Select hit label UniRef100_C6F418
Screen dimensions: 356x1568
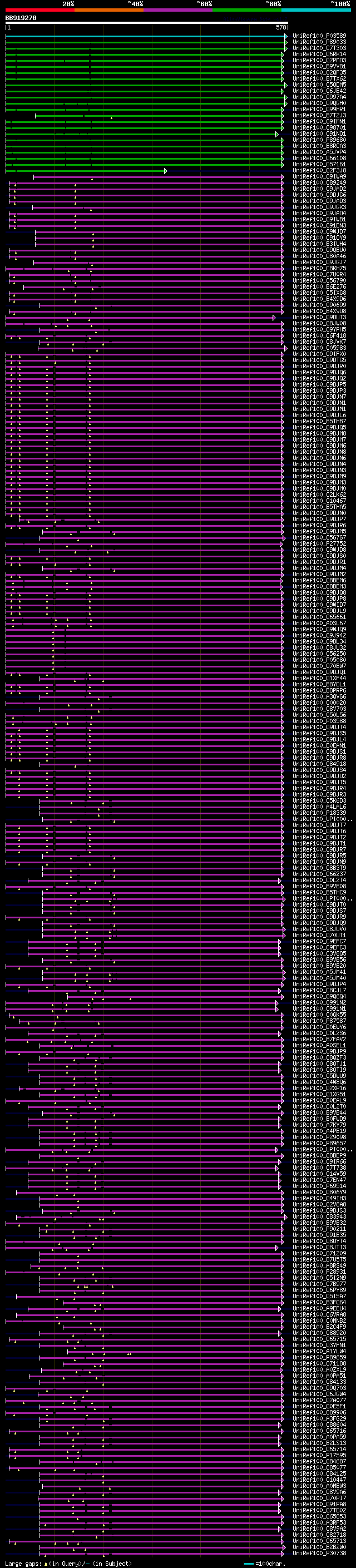coord(319,335)
